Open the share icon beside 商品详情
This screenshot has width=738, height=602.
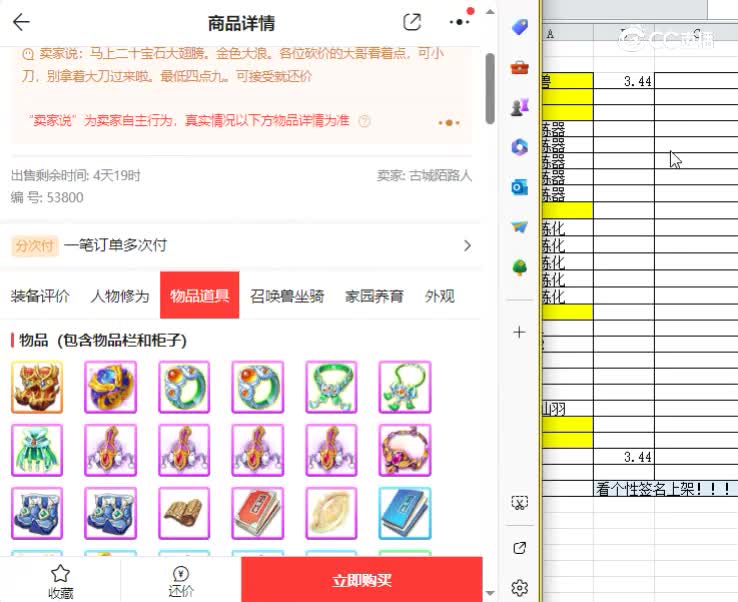[412, 22]
